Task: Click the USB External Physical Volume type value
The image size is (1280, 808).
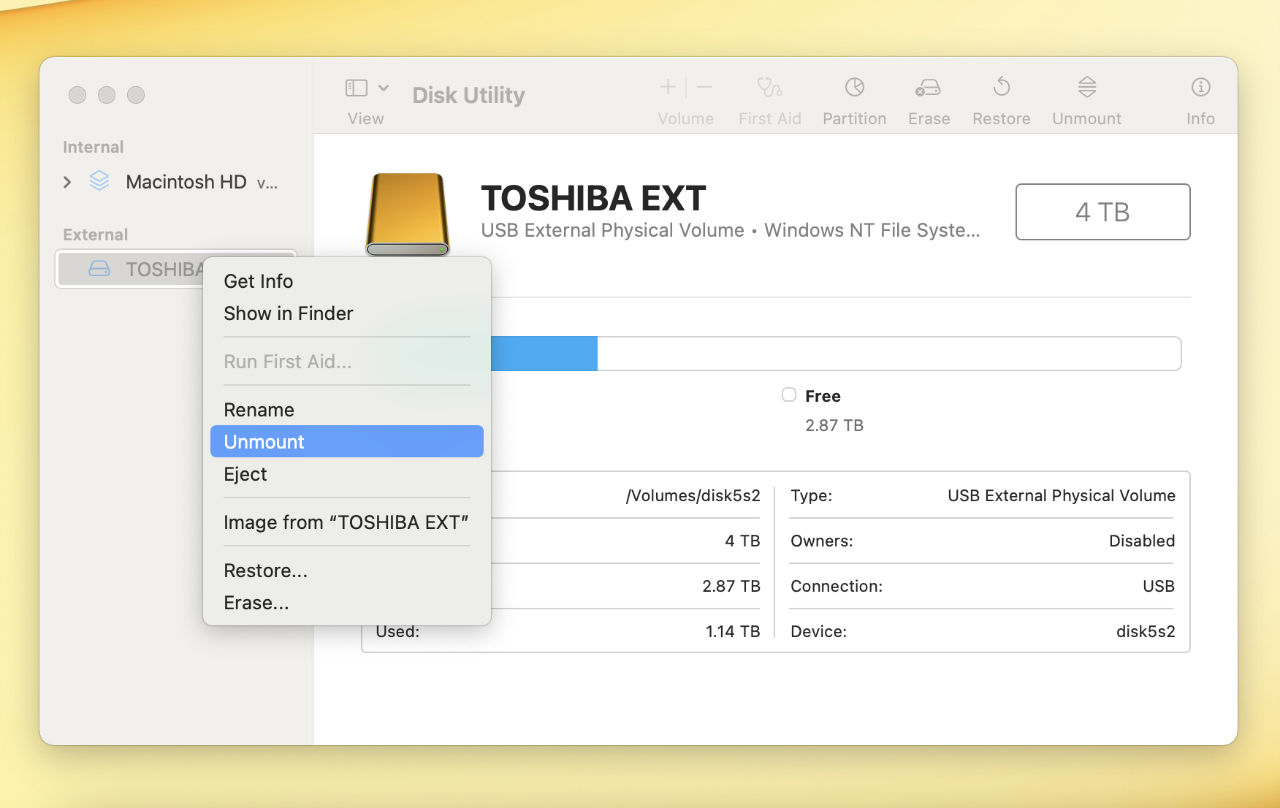Action: [1061, 495]
